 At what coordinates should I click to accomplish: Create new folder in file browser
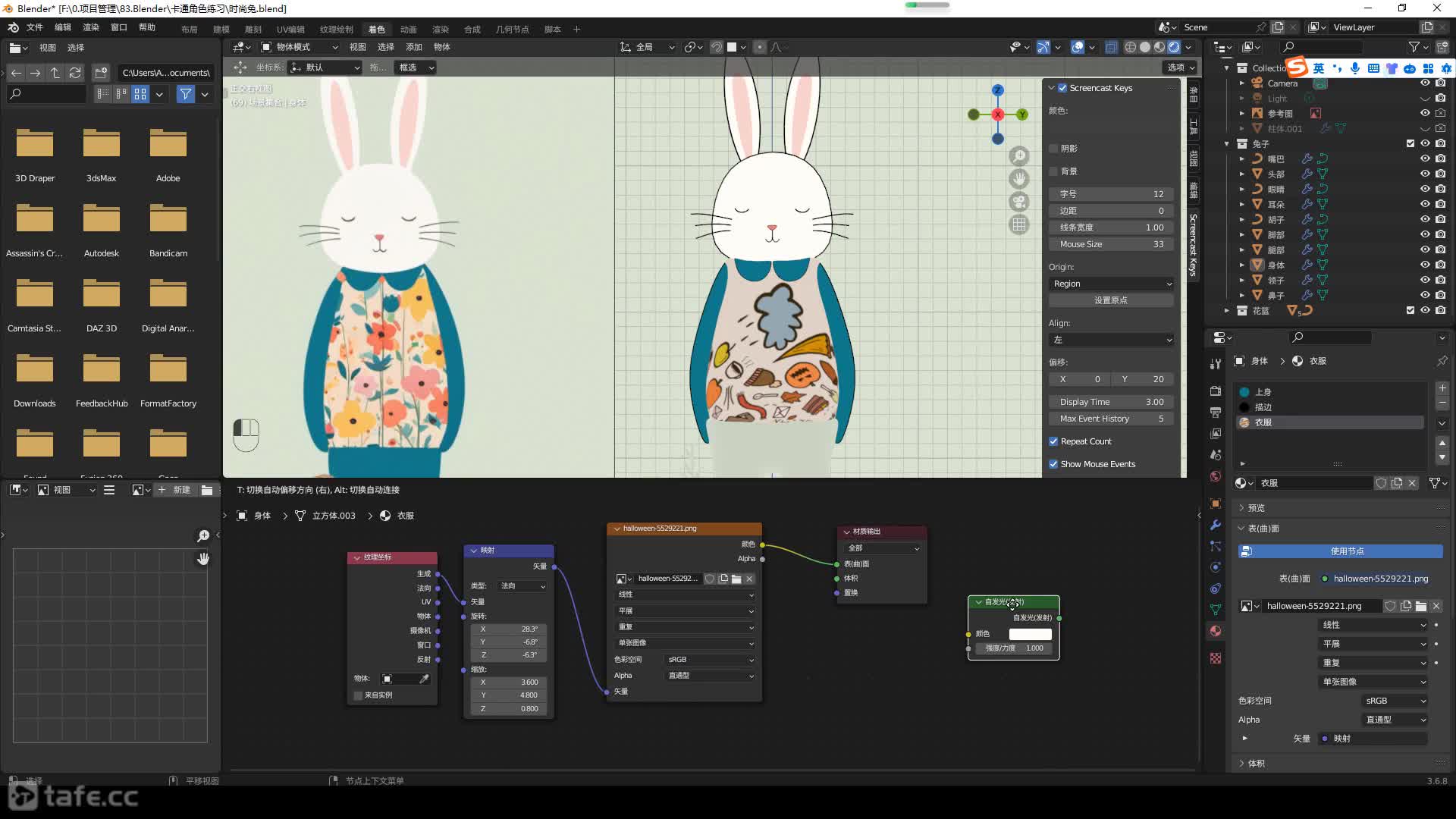pyautogui.click(x=101, y=73)
